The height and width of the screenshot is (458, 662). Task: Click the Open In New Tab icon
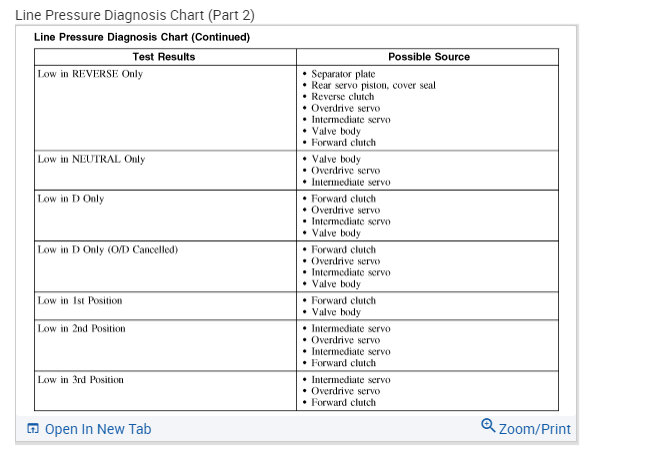(32, 429)
